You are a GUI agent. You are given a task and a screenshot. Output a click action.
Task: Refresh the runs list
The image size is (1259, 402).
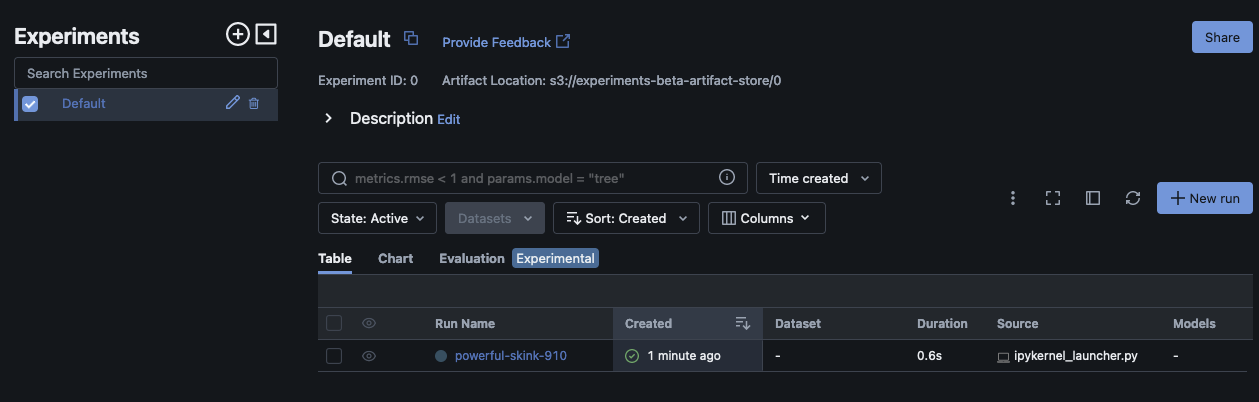pyautogui.click(x=1132, y=198)
